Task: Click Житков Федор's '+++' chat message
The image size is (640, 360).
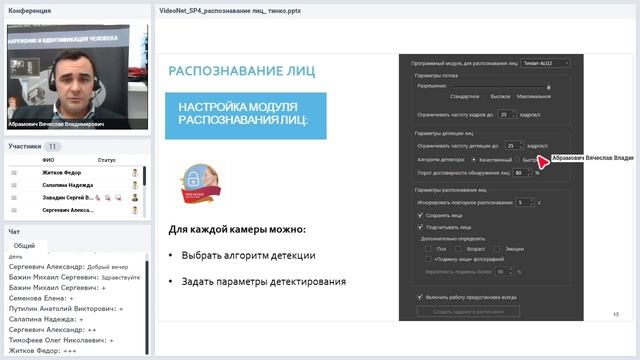Action: coord(42,351)
